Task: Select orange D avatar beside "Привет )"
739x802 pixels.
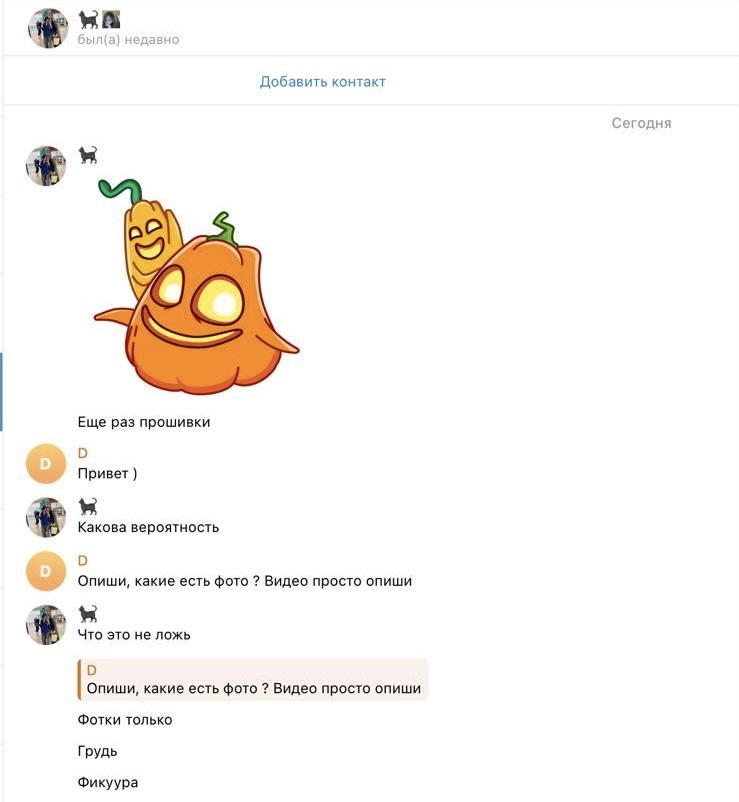Action: (46, 464)
